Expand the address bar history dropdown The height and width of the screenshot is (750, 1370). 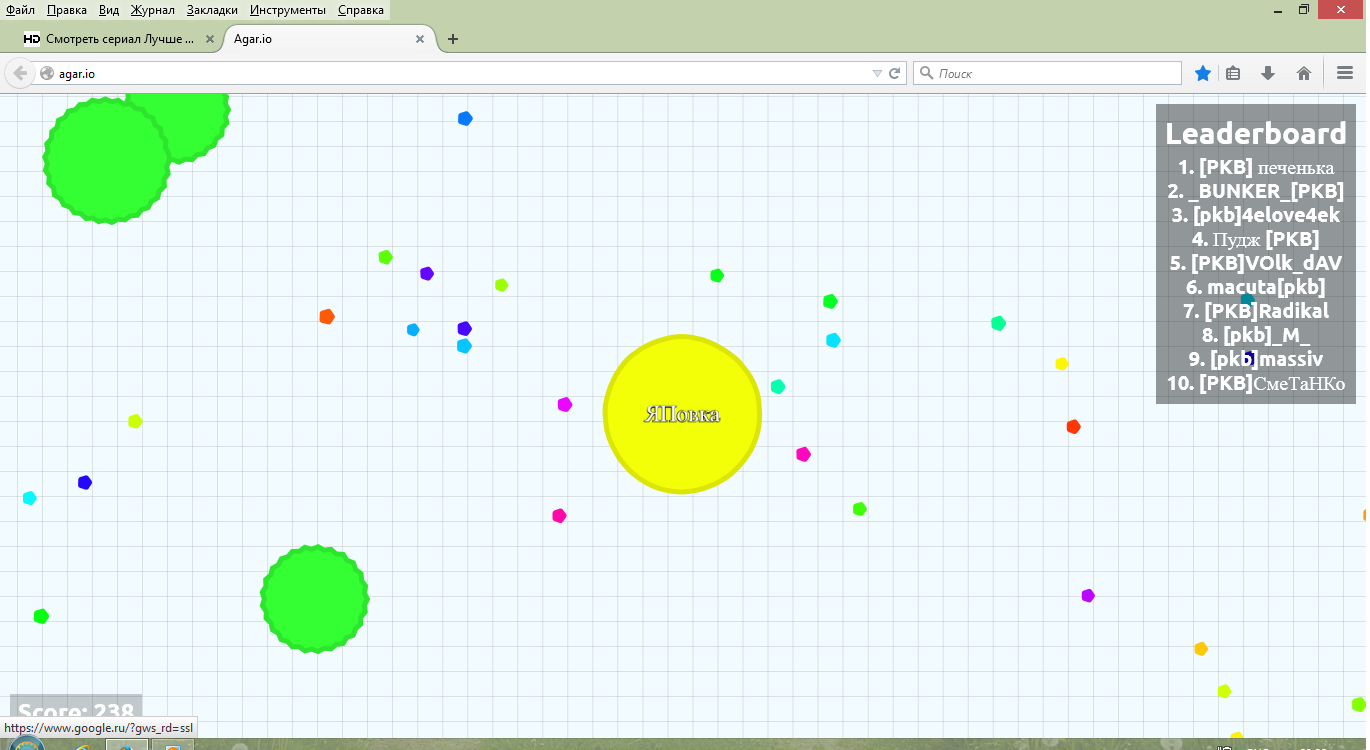[877, 73]
